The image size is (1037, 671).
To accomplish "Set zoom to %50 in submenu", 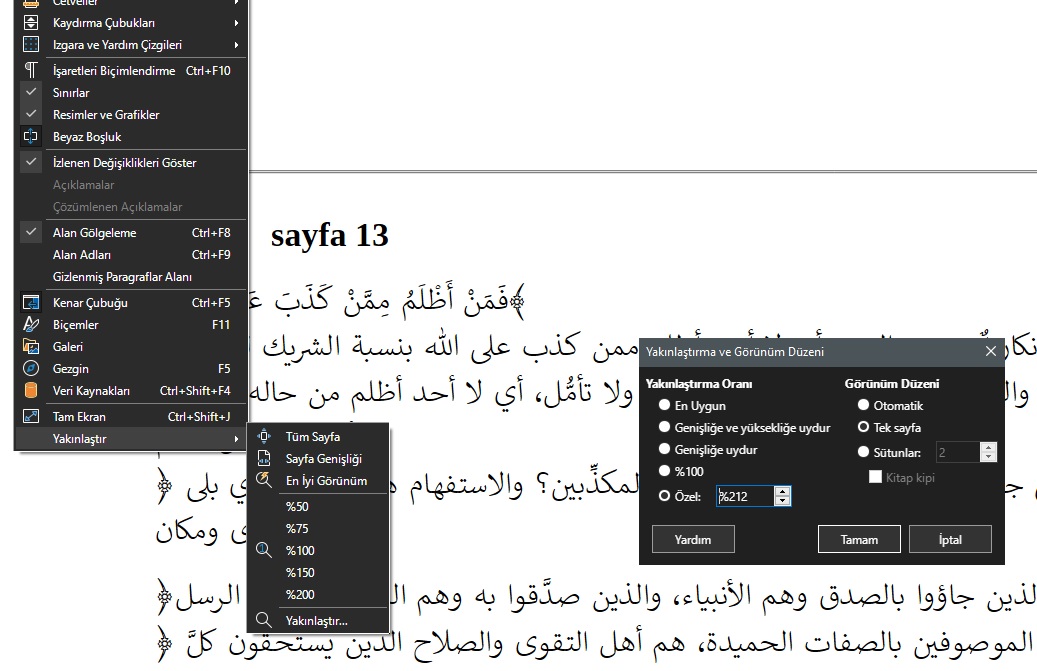I will click(318, 506).
